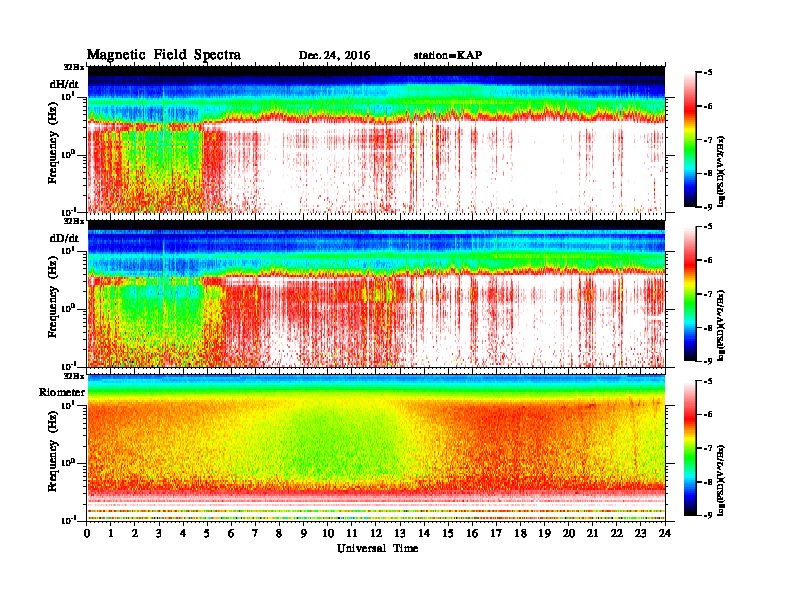This screenshot has height=612, width=792.
Task: Click hour '22' on the Universal Time axis
Action: (x=617, y=533)
